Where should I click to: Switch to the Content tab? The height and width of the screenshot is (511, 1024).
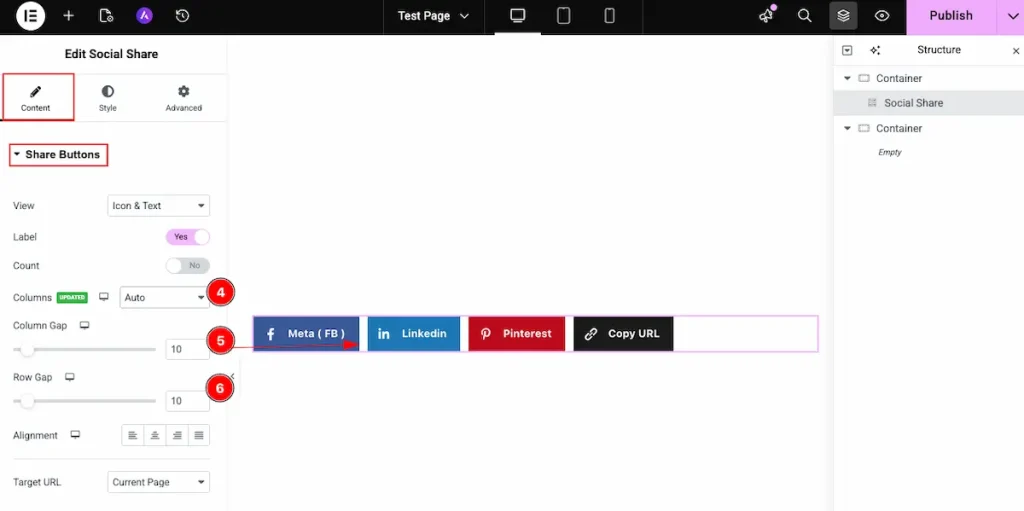click(36, 97)
